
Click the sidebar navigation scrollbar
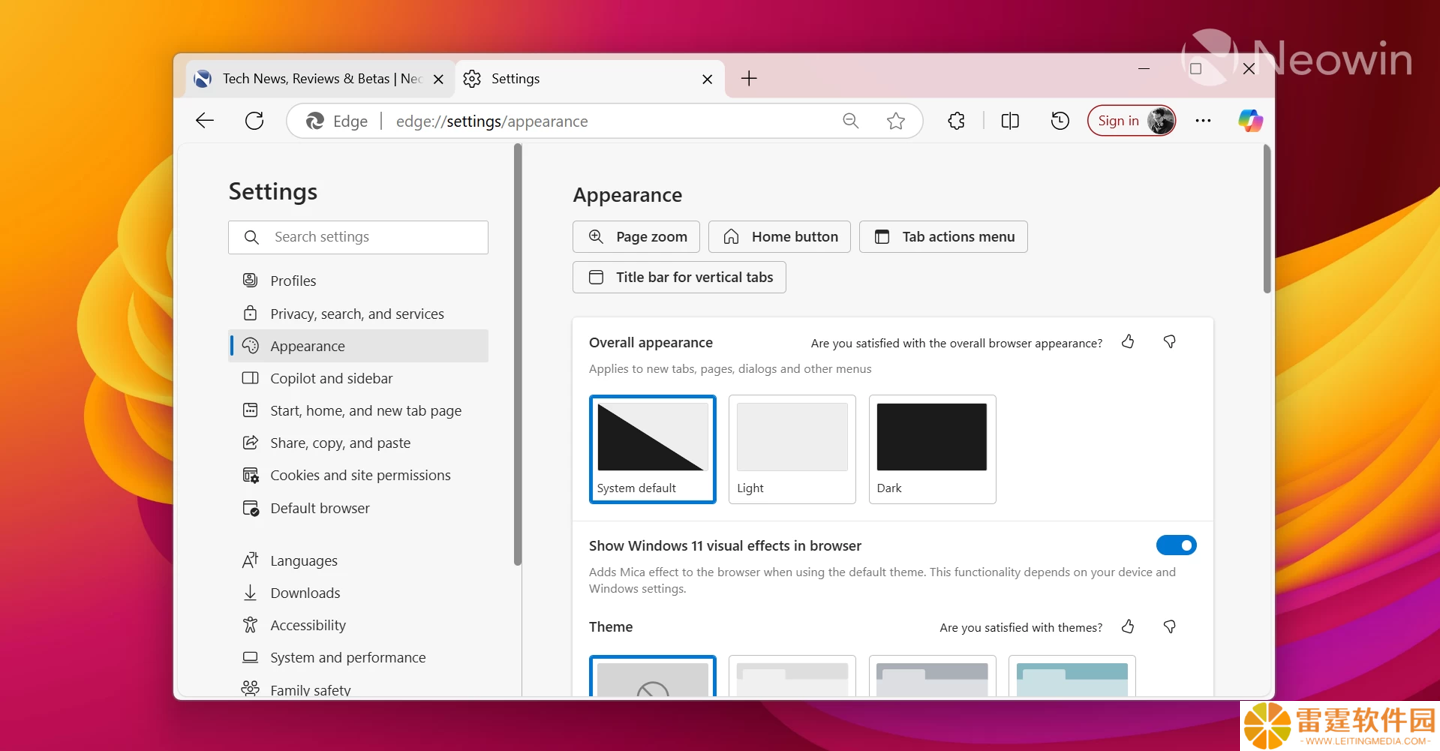[517, 355]
